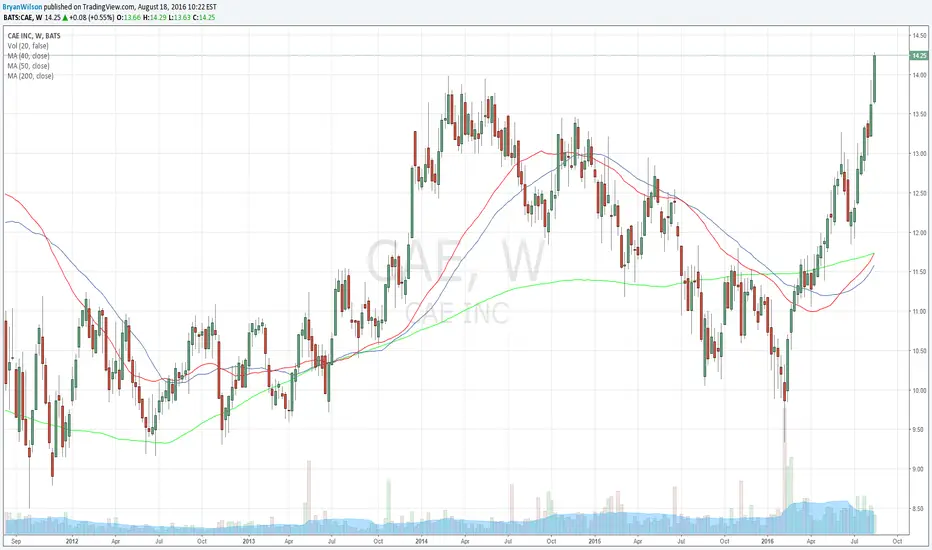The width and height of the screenshot is (932, 550).
Task: Click the August 18, 2016 10:22 EST timestamp
Action: 177,7
